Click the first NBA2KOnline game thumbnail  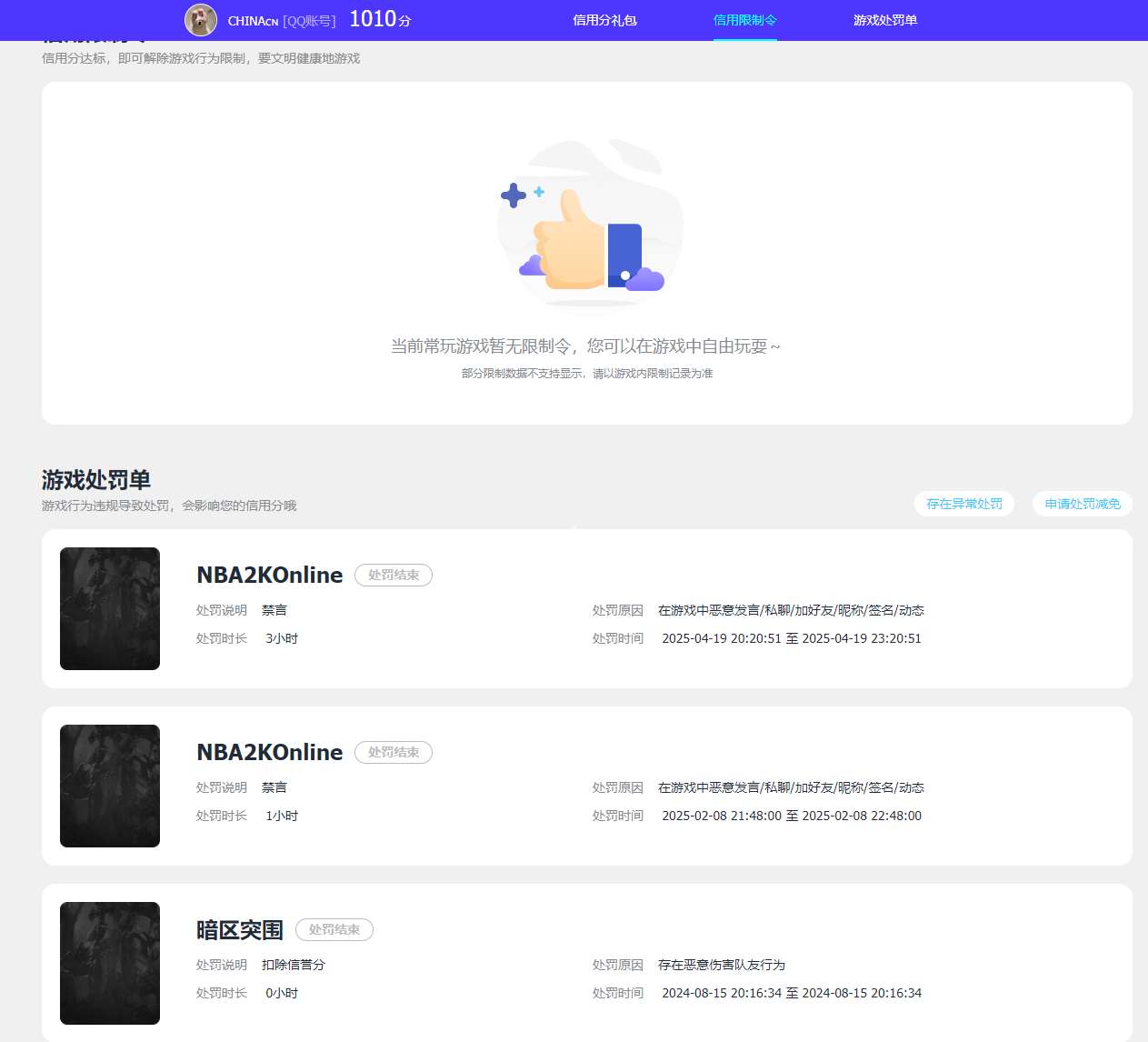(x=109, y=608)
